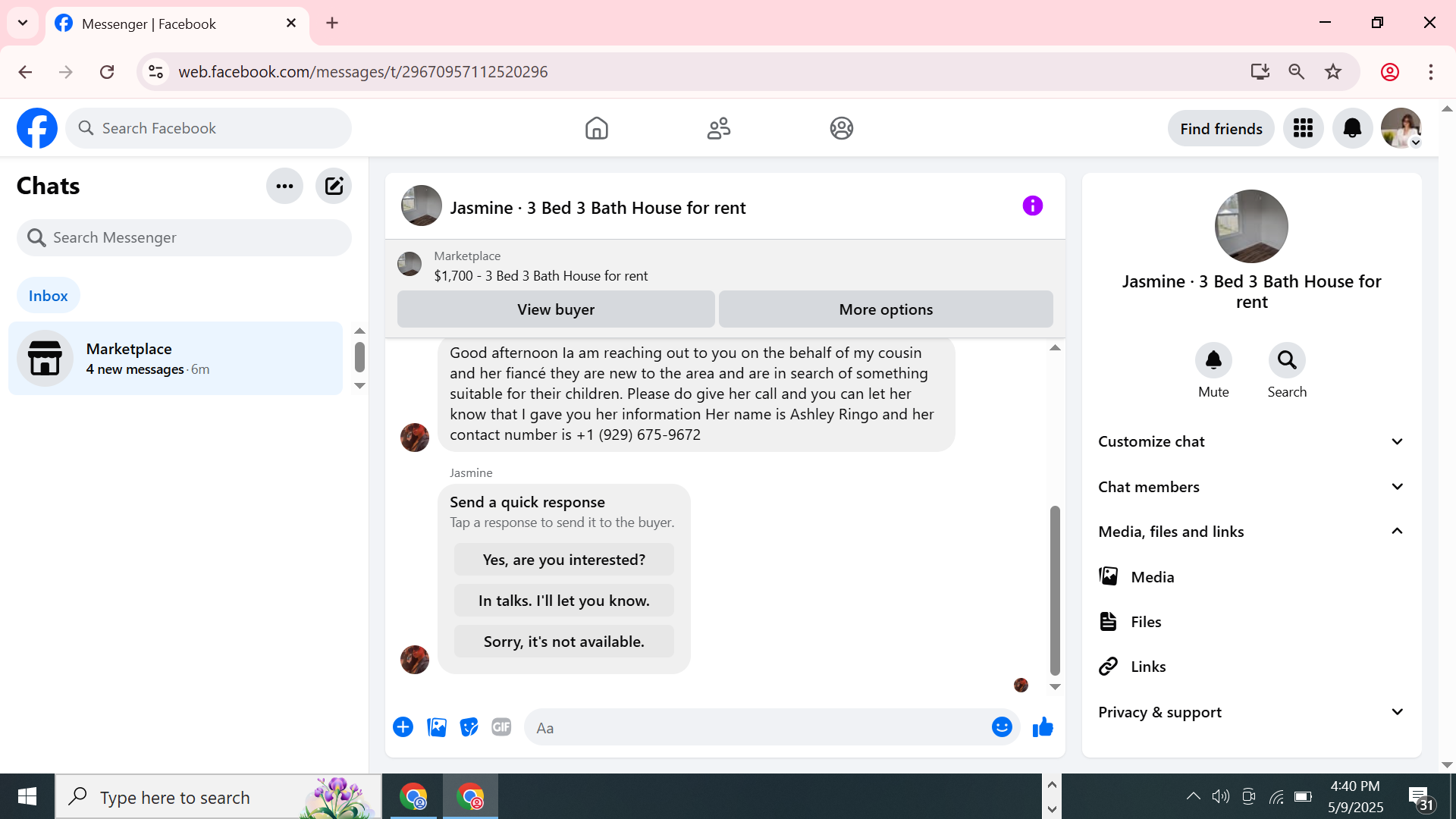This screenshot has height=819, width=1456.
Task: Open the Friends tab in top navigation
Action: 718,128
